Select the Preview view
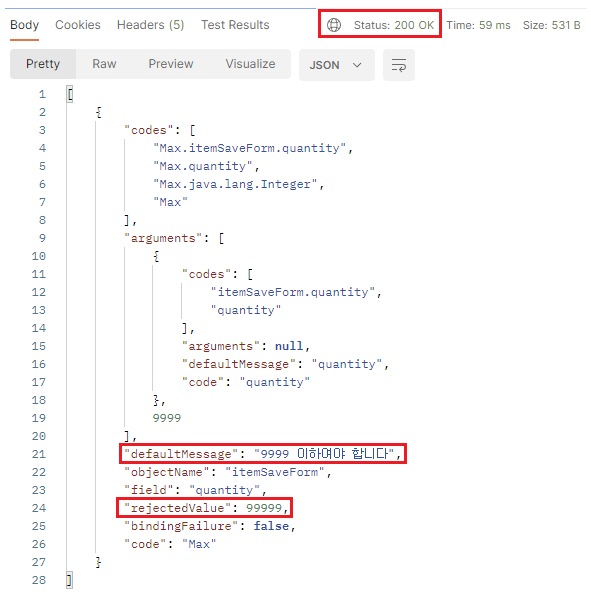 [171, 64]
